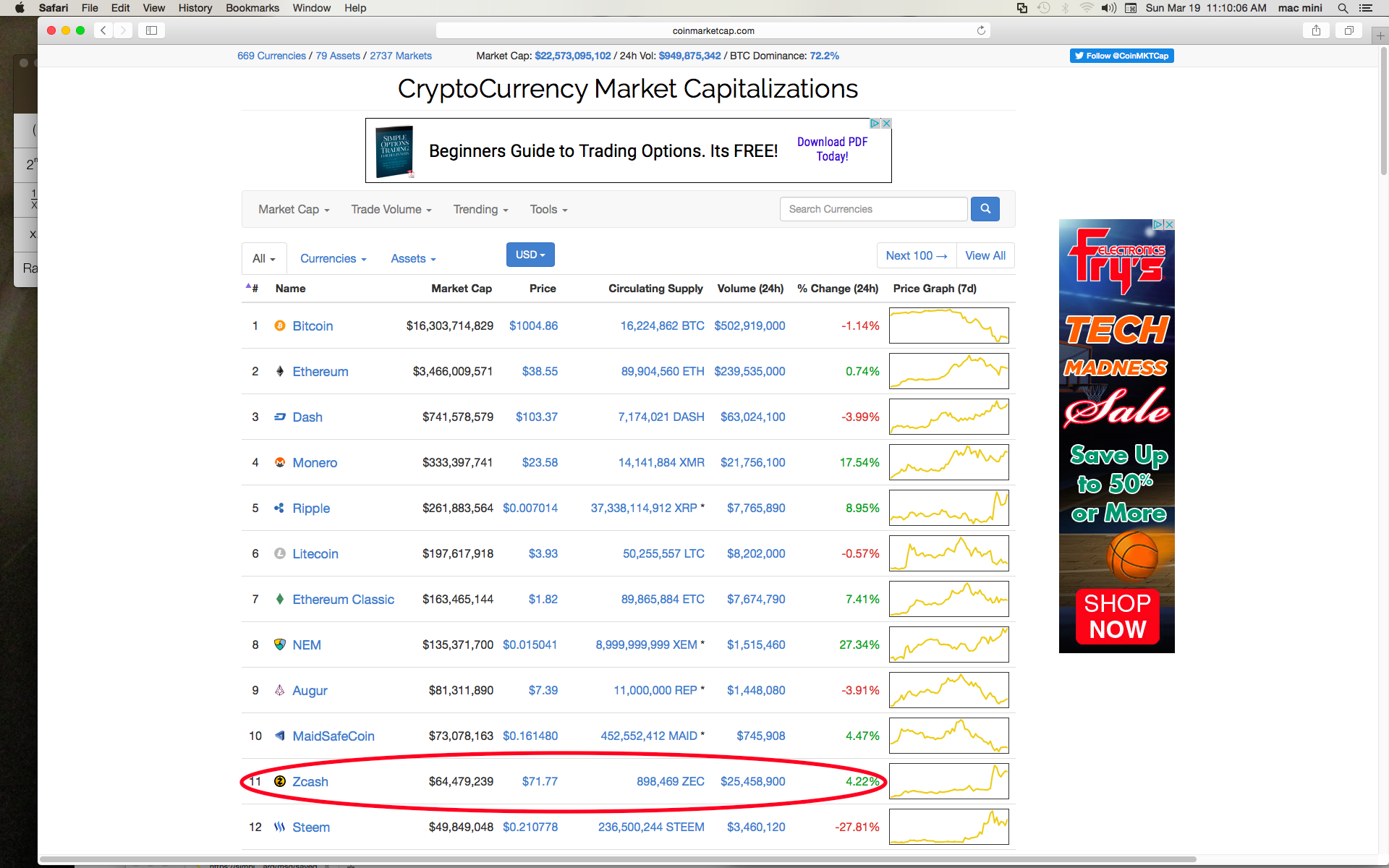Open the View menu in the menu bar

[153, 8]
